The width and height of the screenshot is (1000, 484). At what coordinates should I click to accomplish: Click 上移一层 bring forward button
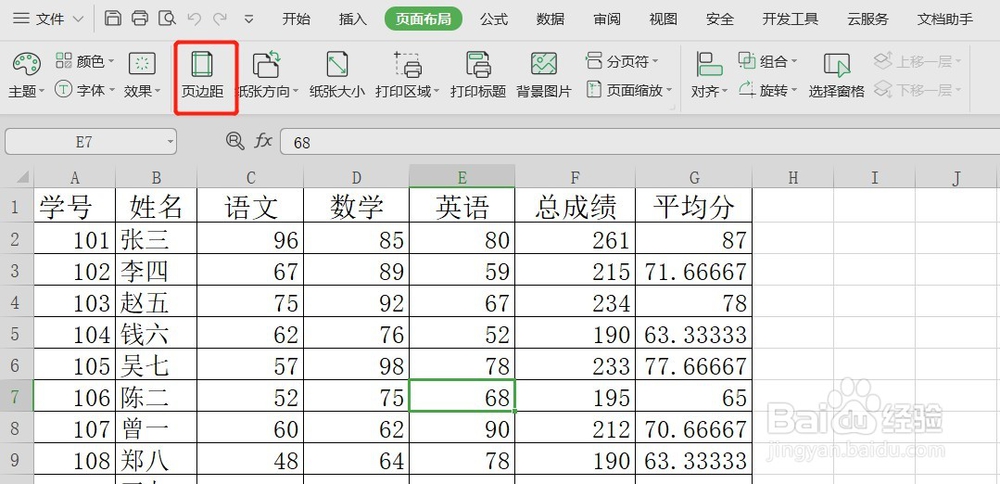coord(917,61)
